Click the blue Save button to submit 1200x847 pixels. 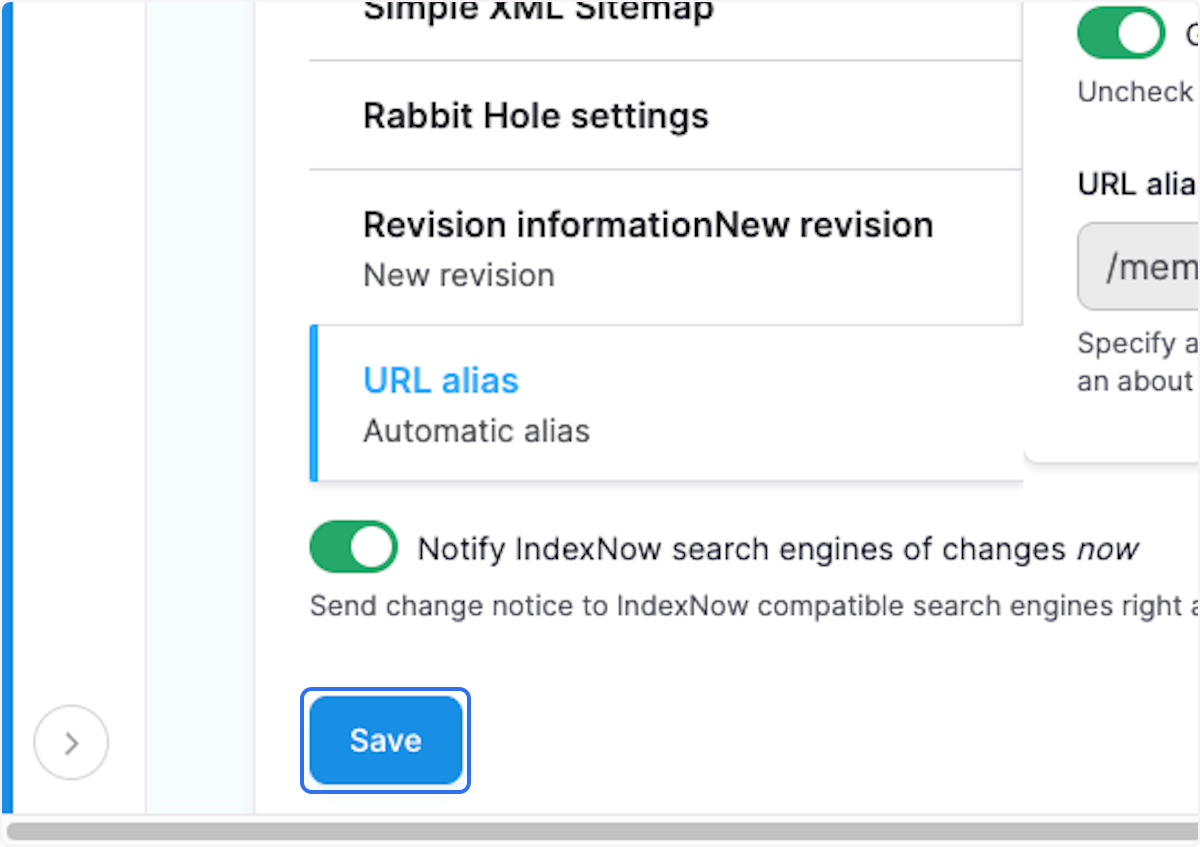coord(385,740)
